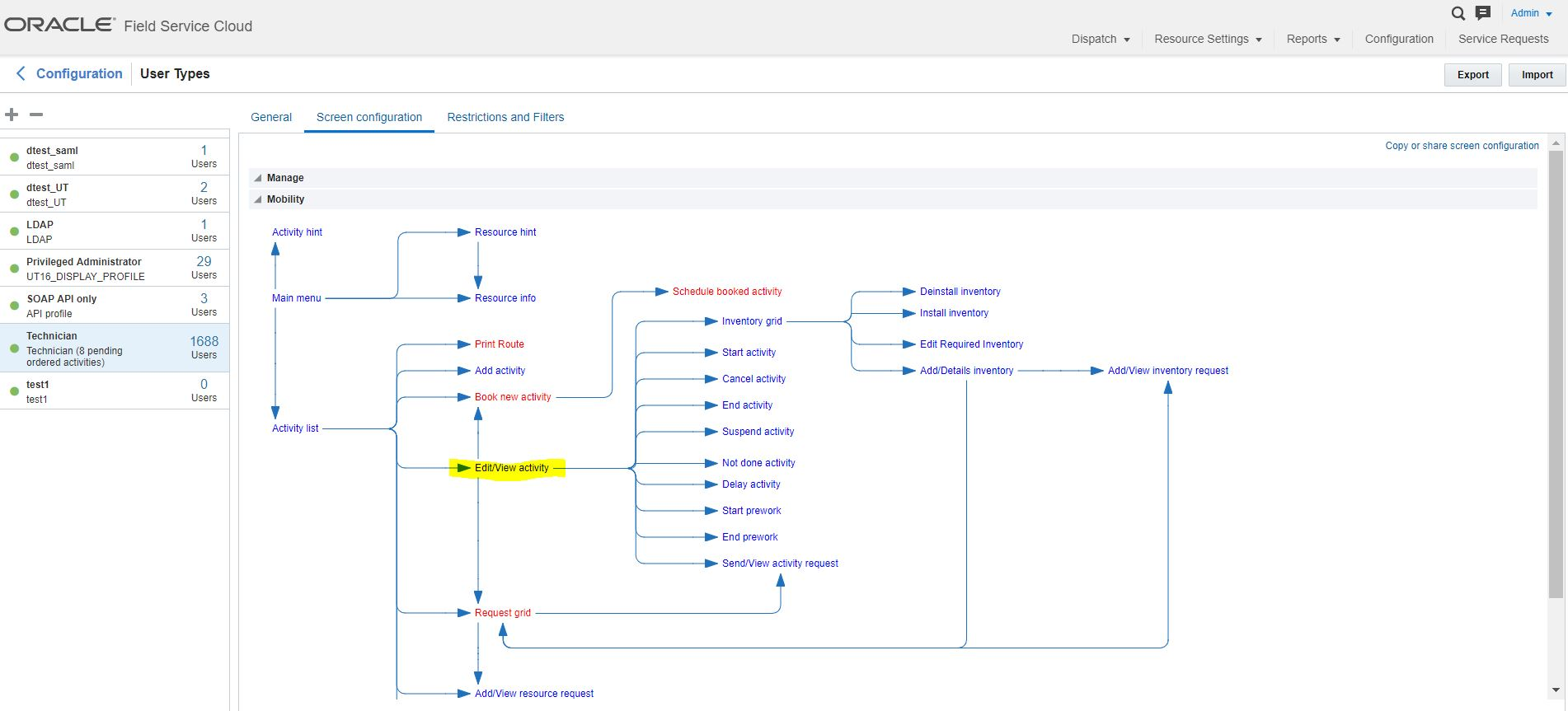
Task: Open the End activity screen node
Action: point(747,405)
